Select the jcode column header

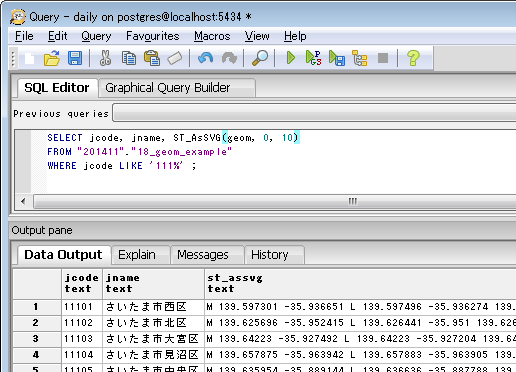pos(82,283)
